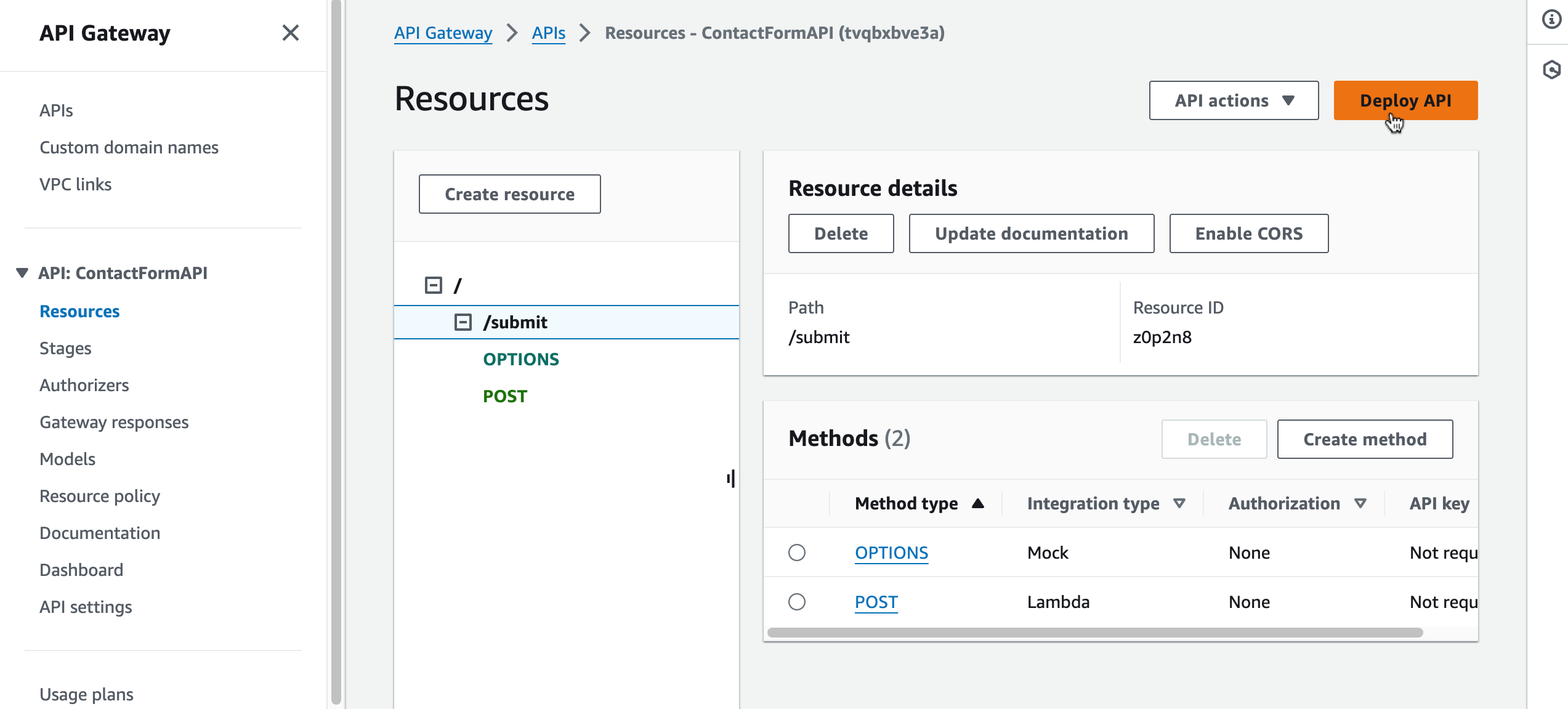This screenshot has height=709, width=1568.
Task: Collapse the root / resource node
Action: click(434, 285)
